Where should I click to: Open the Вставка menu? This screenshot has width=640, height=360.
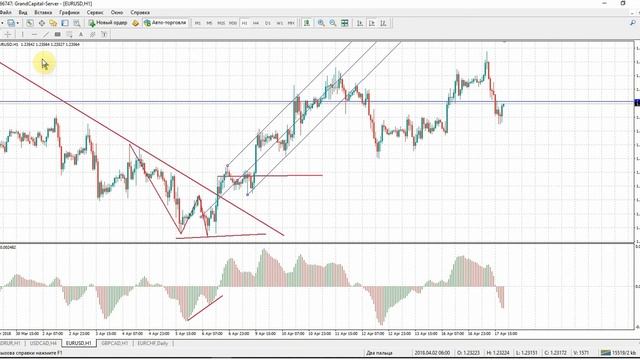click(x=43, y=12)
